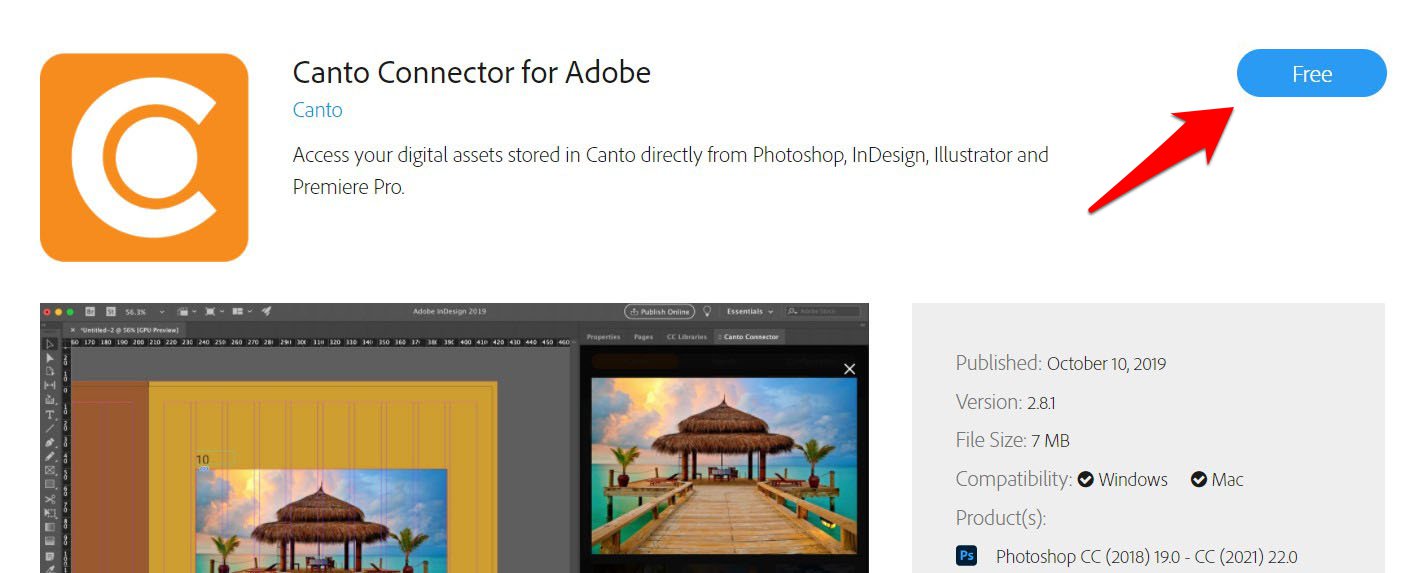Select the Scissors tool

[x=50, y=499]
